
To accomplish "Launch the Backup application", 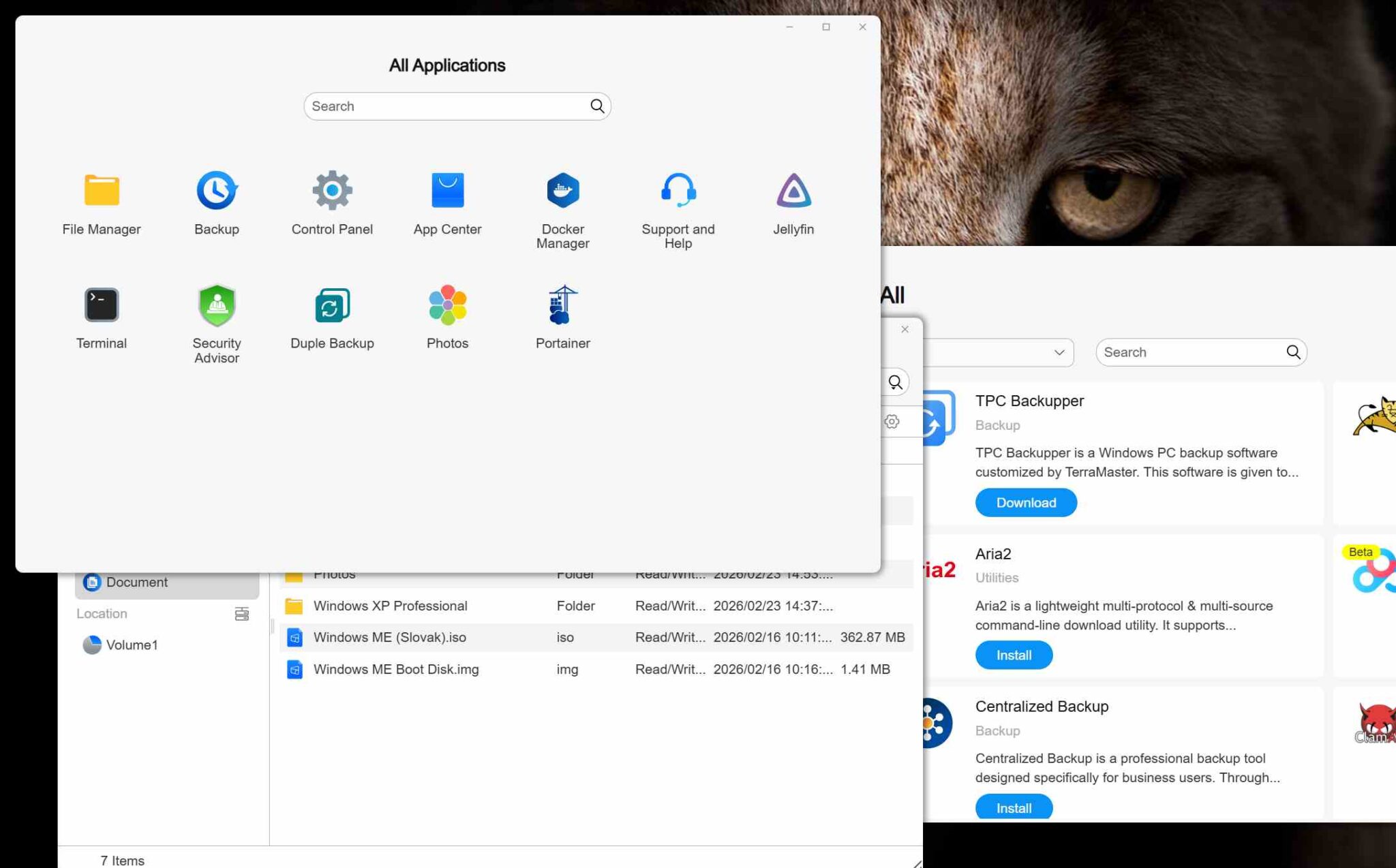I will tap(216, 191).
